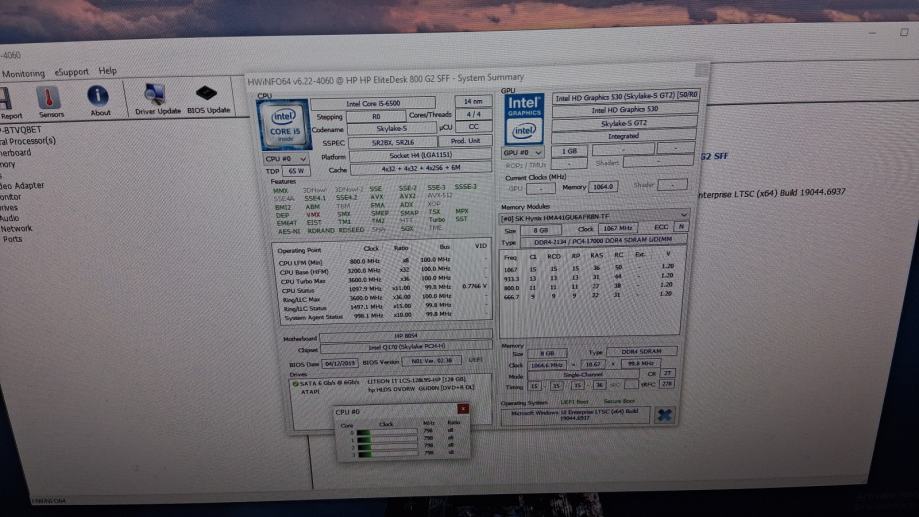Select Ports tree item
The width and height of the screenshot is (919, 517).
coord(12,239)
